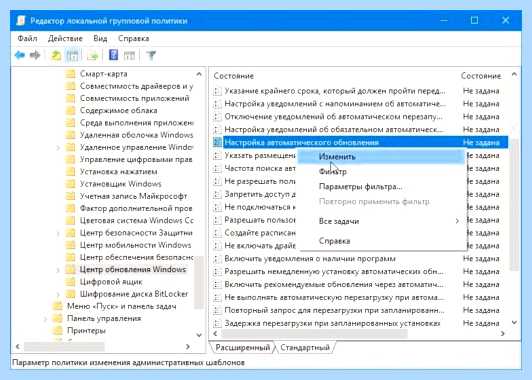Screen dimensions: 532x380
Task: Select Отключение уведомлений об автоматическом перезапуске policy
Action: click(334, 117)
